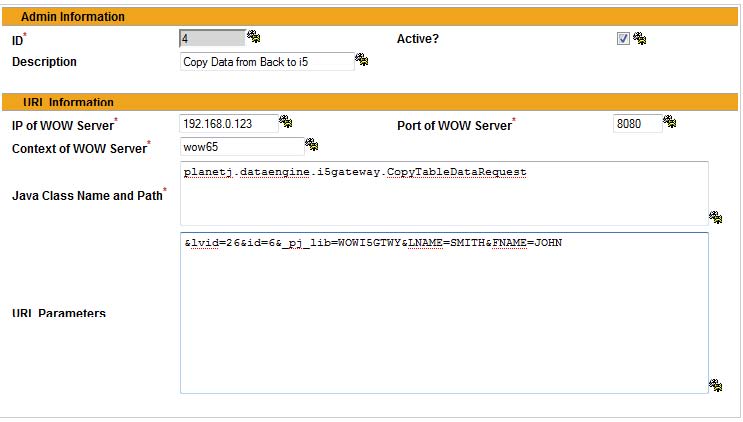Click the Admin Information section header
This screenshot has width=743, height=422.
pos(370,17)
